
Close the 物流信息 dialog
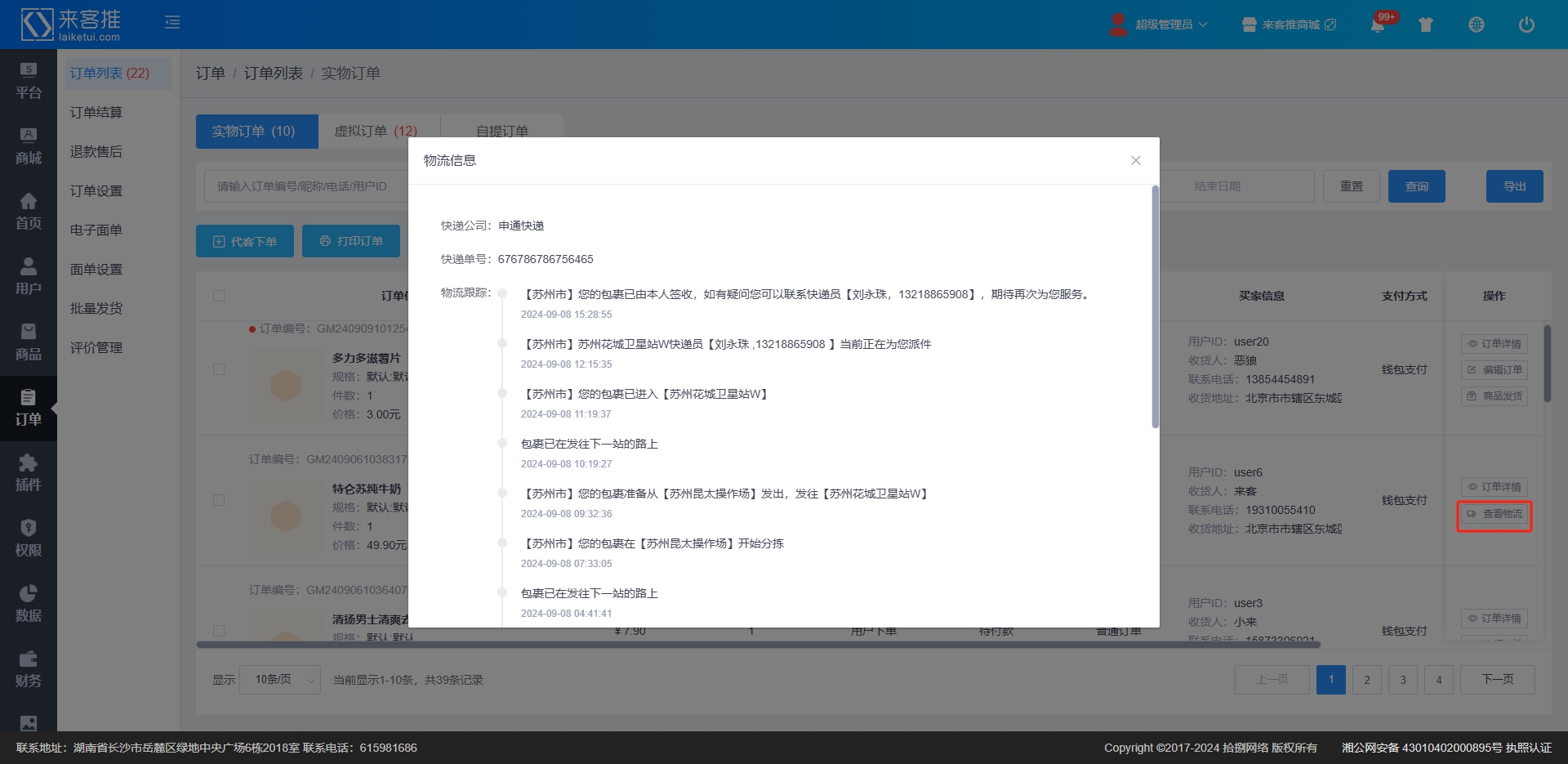pyautogui.click(x=1135, y=161)
